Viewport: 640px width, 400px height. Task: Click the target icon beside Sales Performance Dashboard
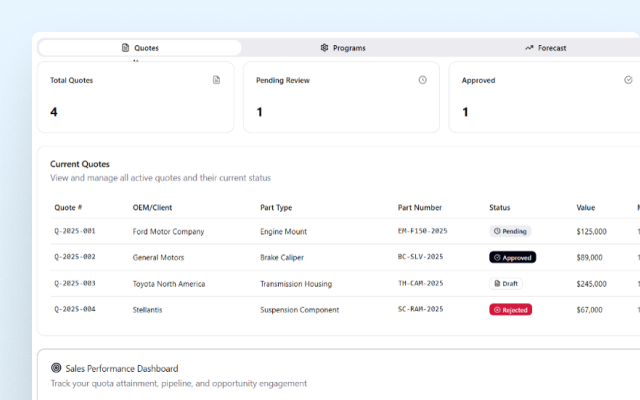point(56,368)
